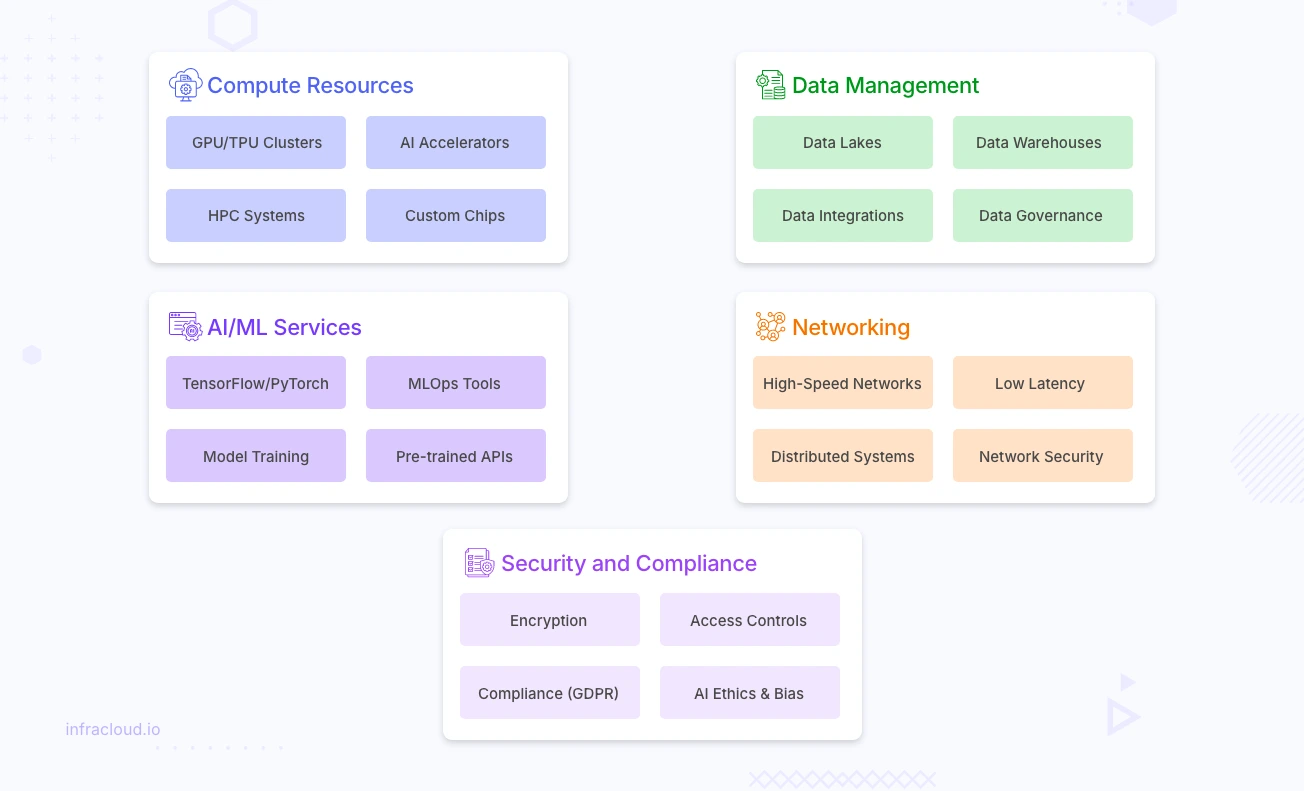Click the Data Management document icon
Screen dimensions: 1304x791
770,85
